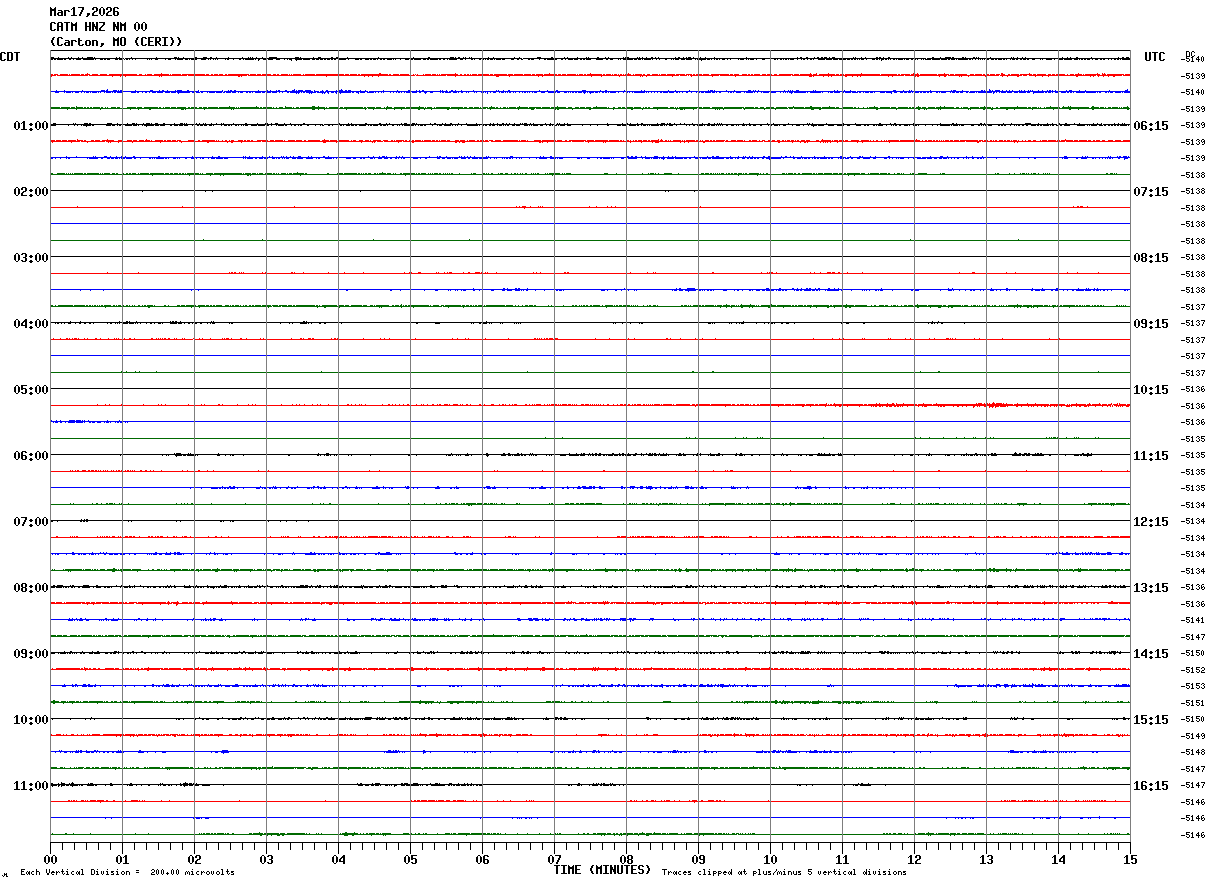Click minute tick label 12
The image size is (1210, 886).
914,859
